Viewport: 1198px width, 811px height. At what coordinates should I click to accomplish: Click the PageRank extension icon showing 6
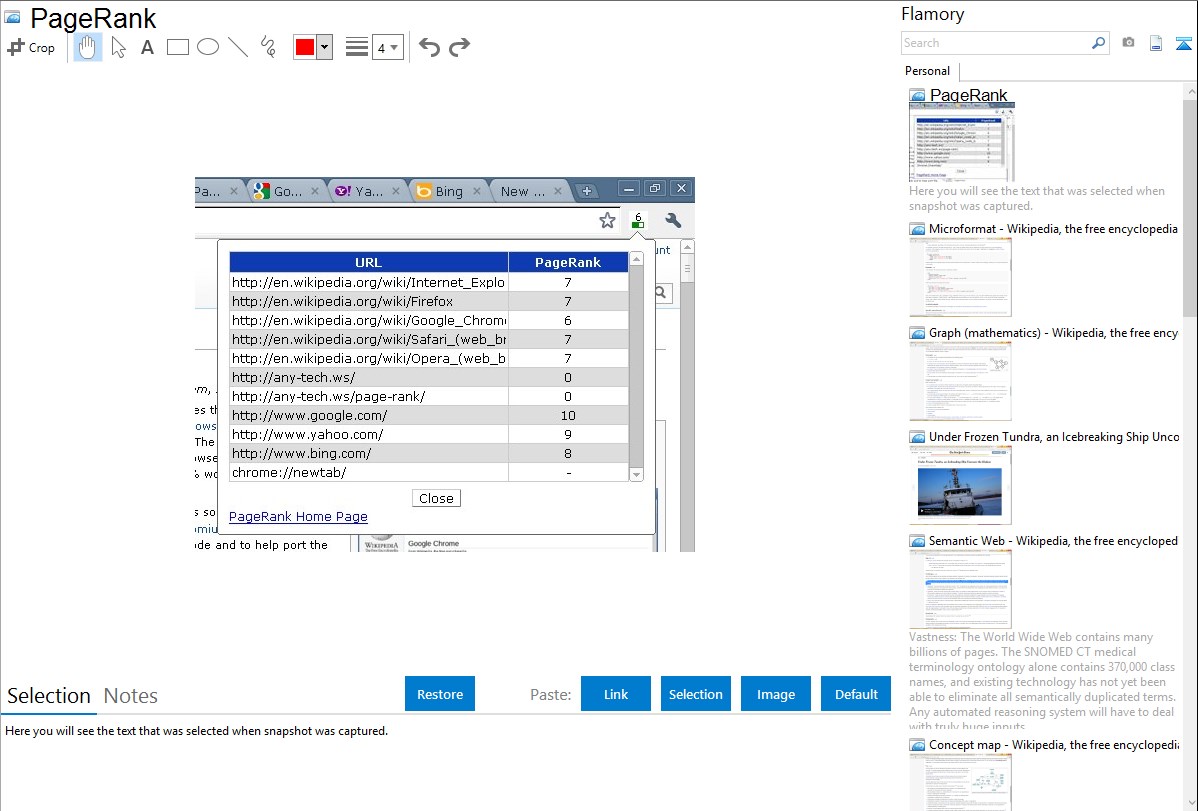tap(638, 220)
